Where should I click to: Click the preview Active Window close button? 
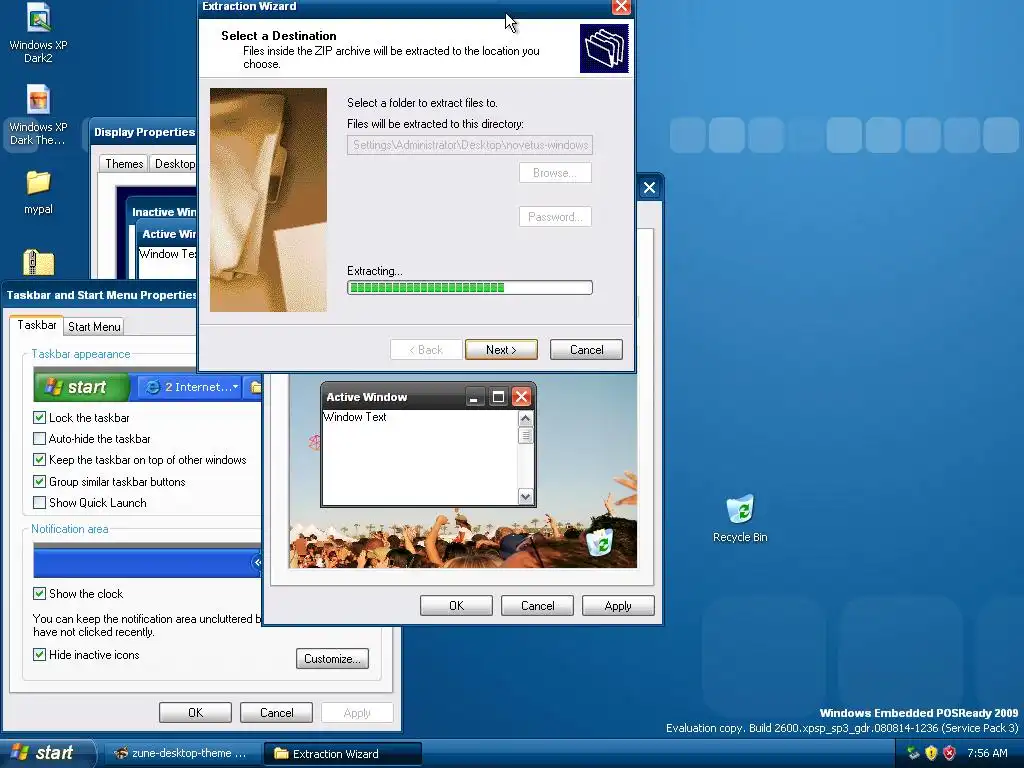pyautogui.click(x=521, y=396)
